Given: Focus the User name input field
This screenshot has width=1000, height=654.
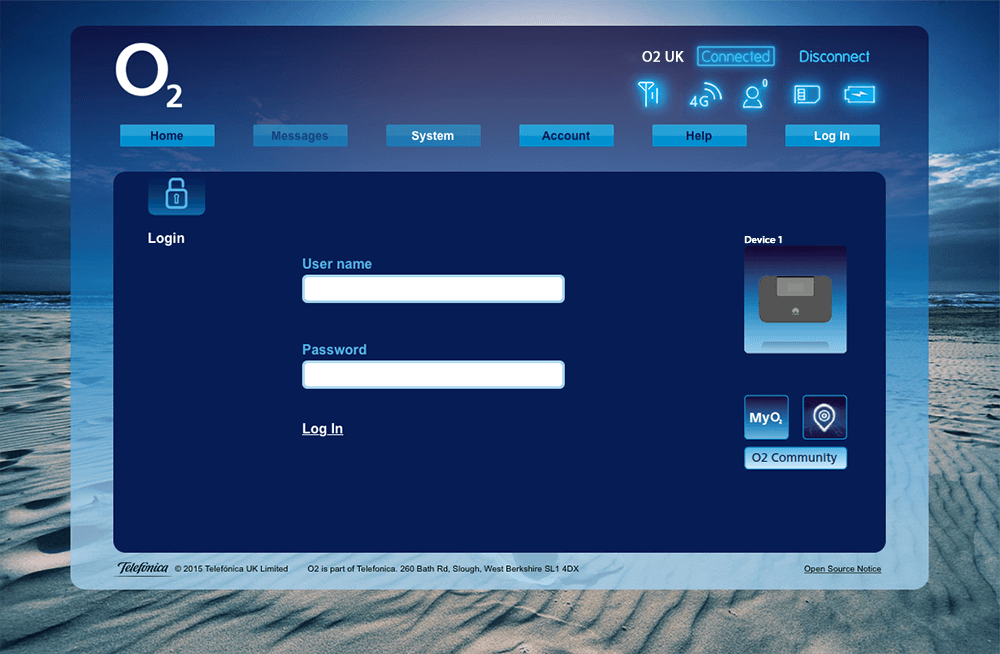Looking at the screenshot, I should click(433, 289).
